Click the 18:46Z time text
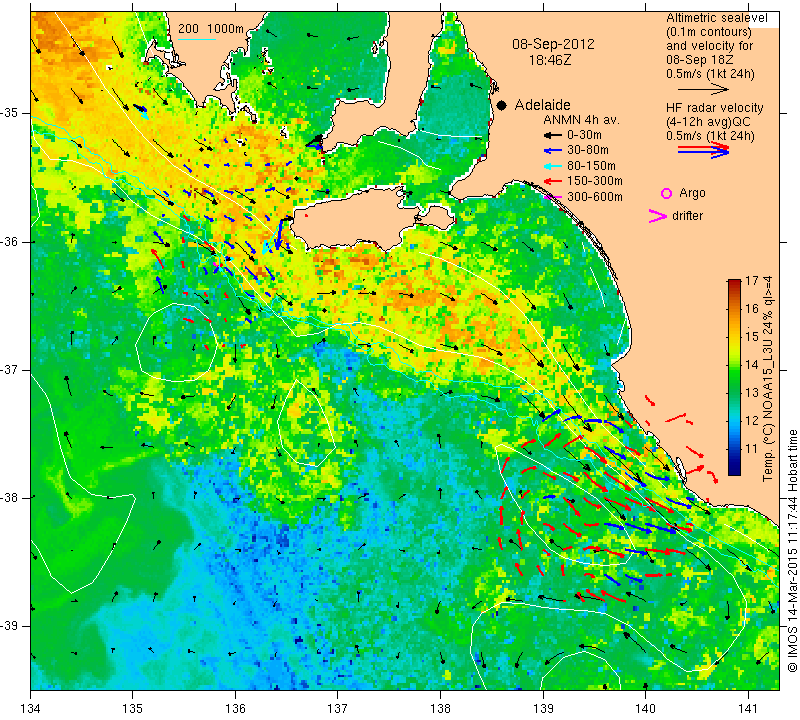 (549, 60)
